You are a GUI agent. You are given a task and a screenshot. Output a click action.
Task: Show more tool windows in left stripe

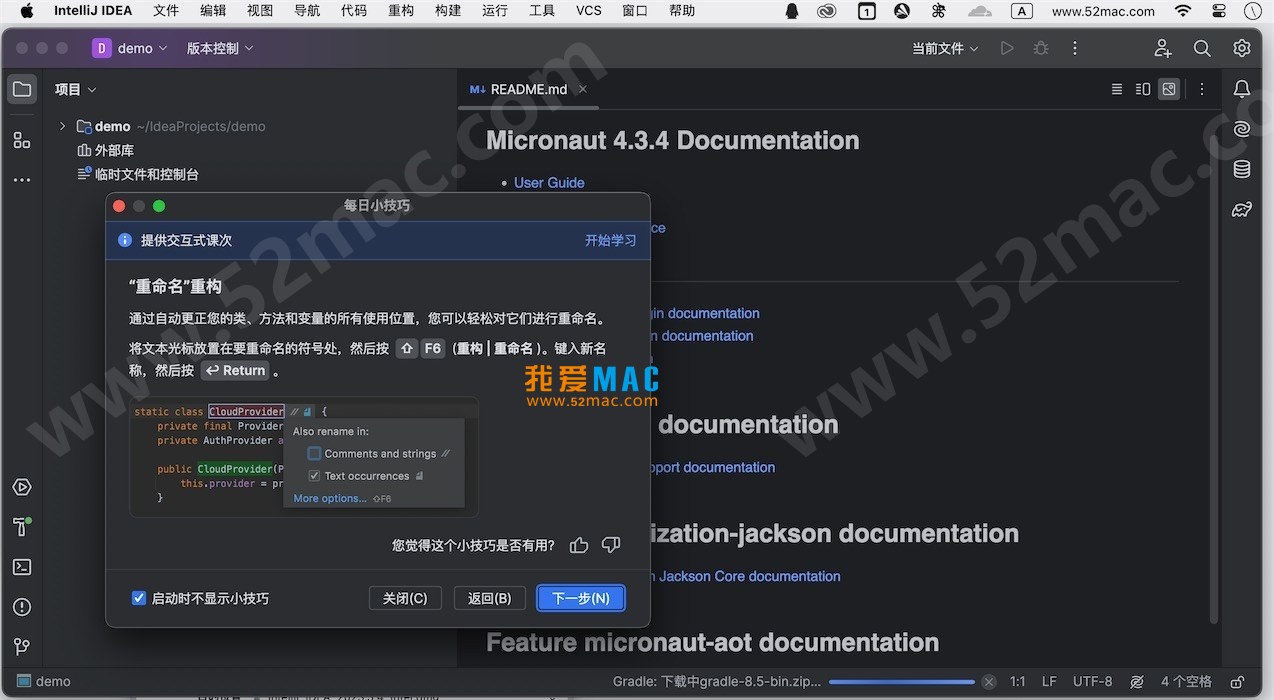[x=21, y=181]
